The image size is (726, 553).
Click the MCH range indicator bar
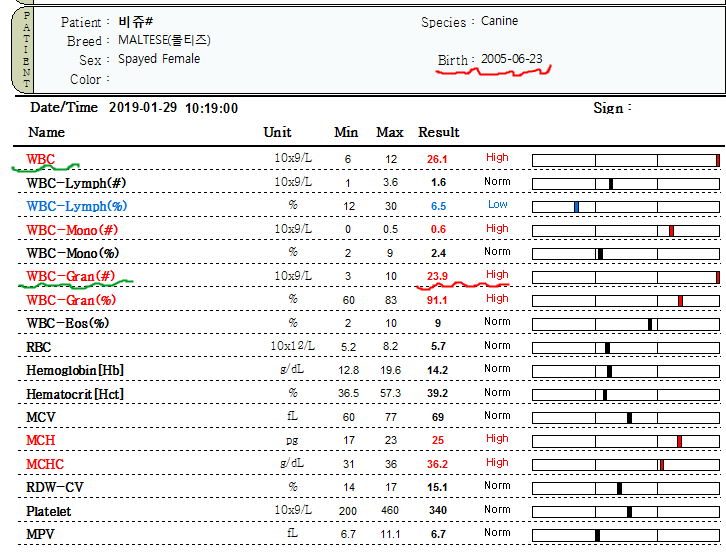pyautogui.click(x=626, y=441)
